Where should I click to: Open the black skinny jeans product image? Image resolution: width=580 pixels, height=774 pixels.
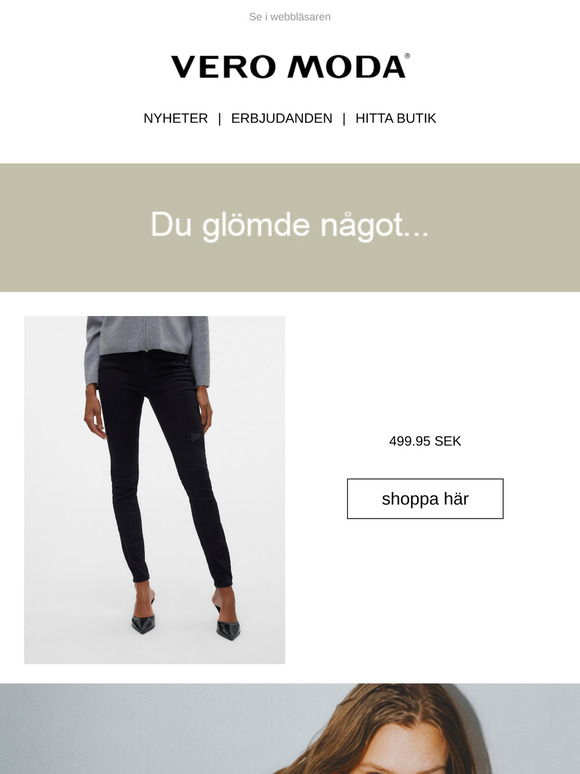point(155,490)
